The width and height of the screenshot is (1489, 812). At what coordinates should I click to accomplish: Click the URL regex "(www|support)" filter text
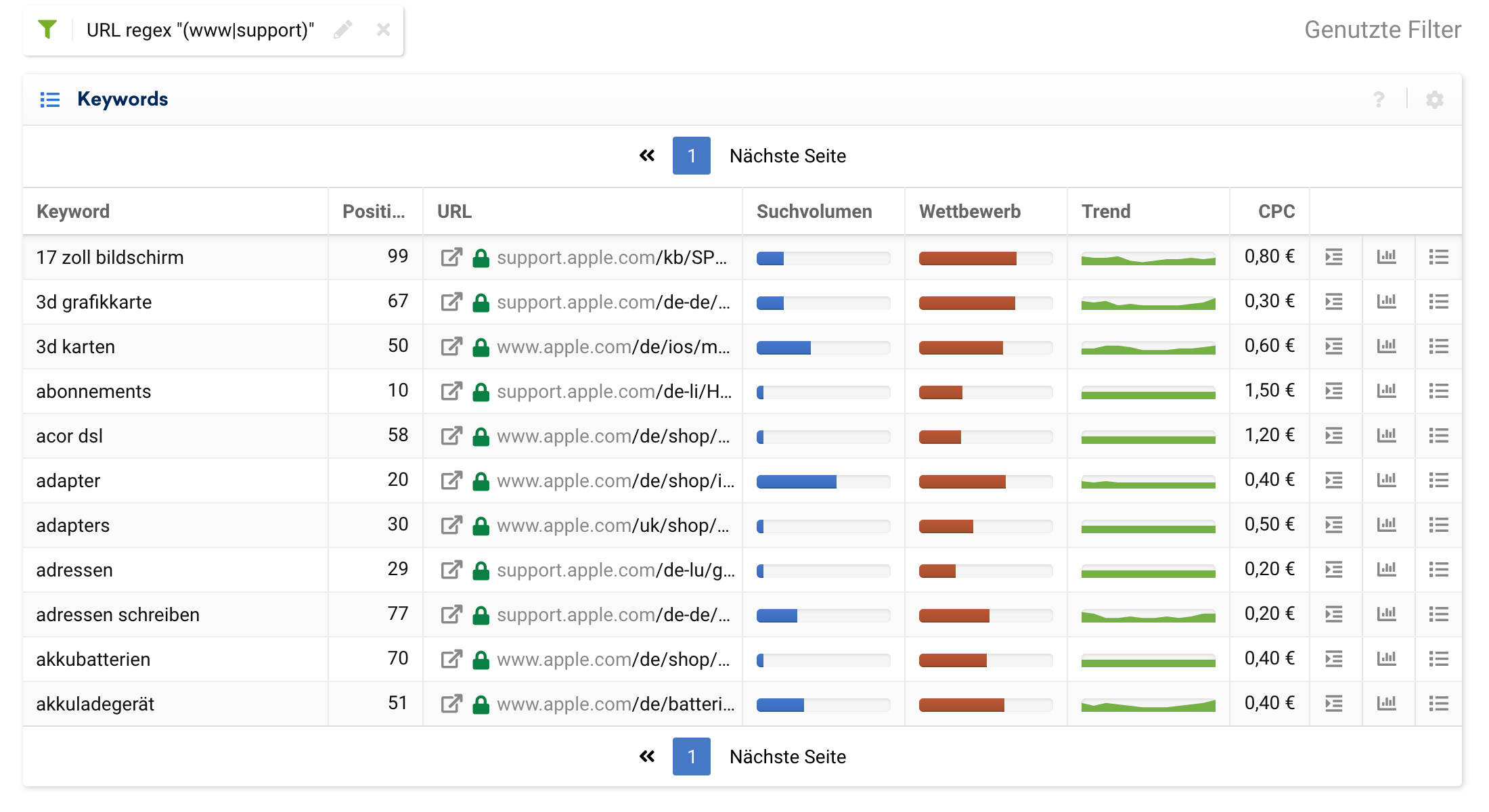[200, 30]
